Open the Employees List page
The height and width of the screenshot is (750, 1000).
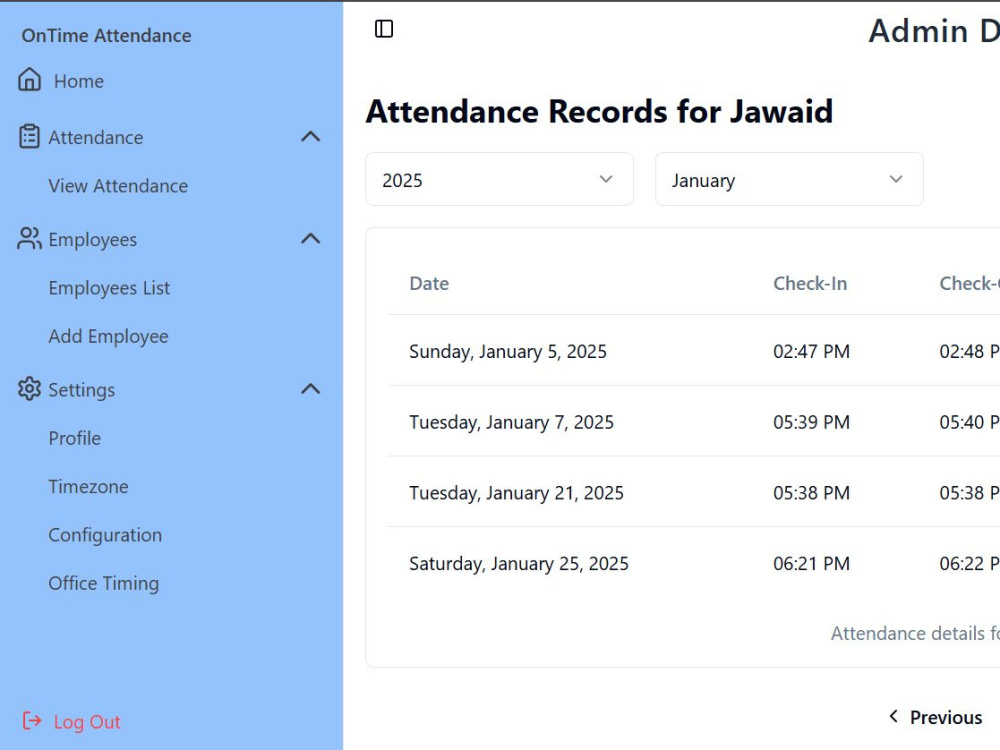pos(110,288)
